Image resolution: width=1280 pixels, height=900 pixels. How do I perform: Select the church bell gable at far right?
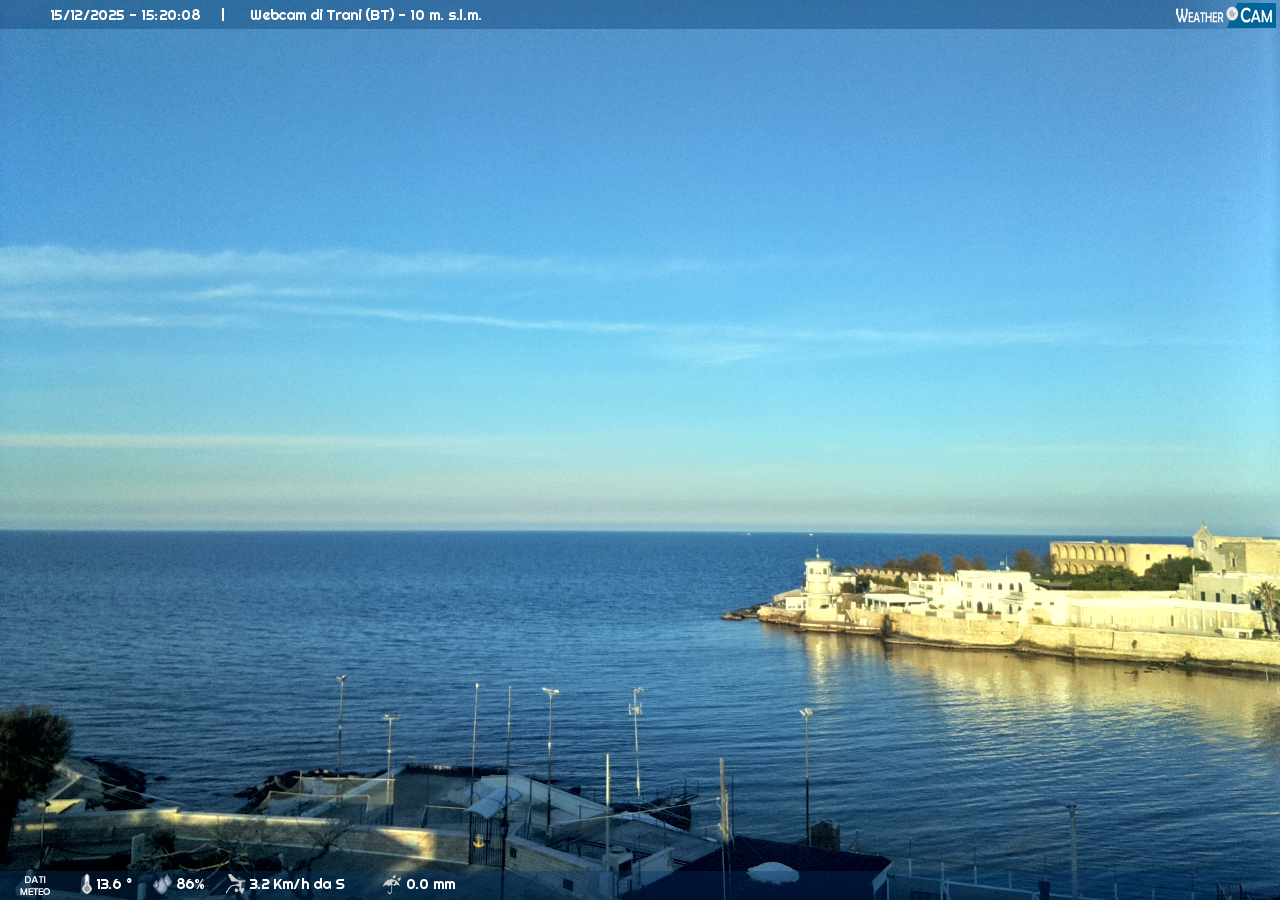1202,545
